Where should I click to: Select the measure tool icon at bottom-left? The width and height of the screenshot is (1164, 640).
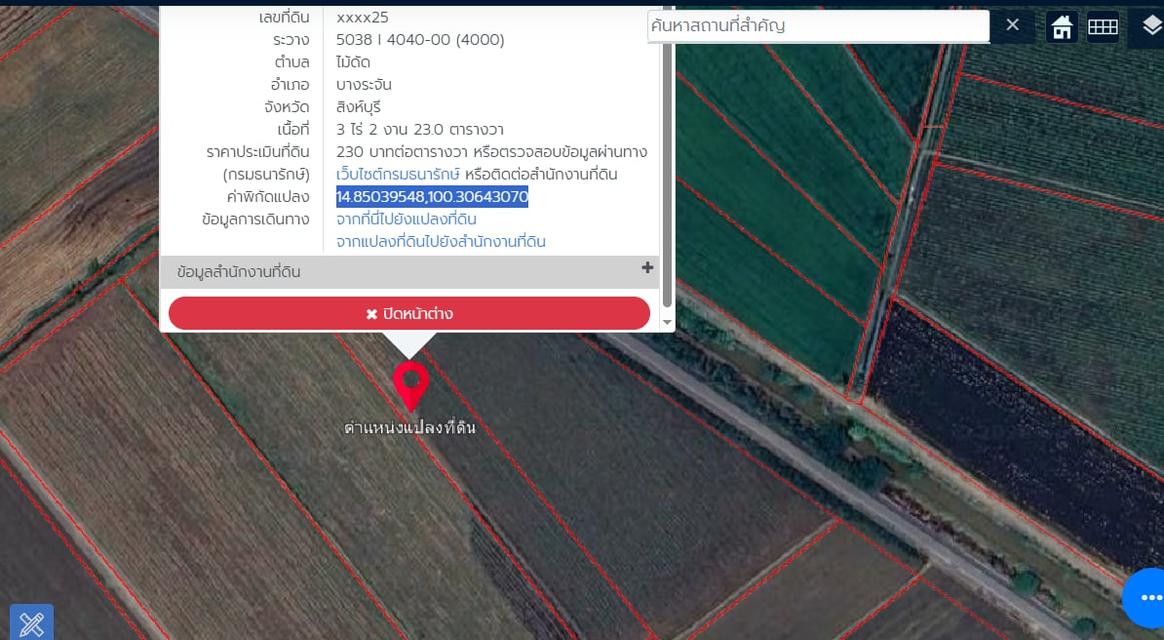coord(31,623)
